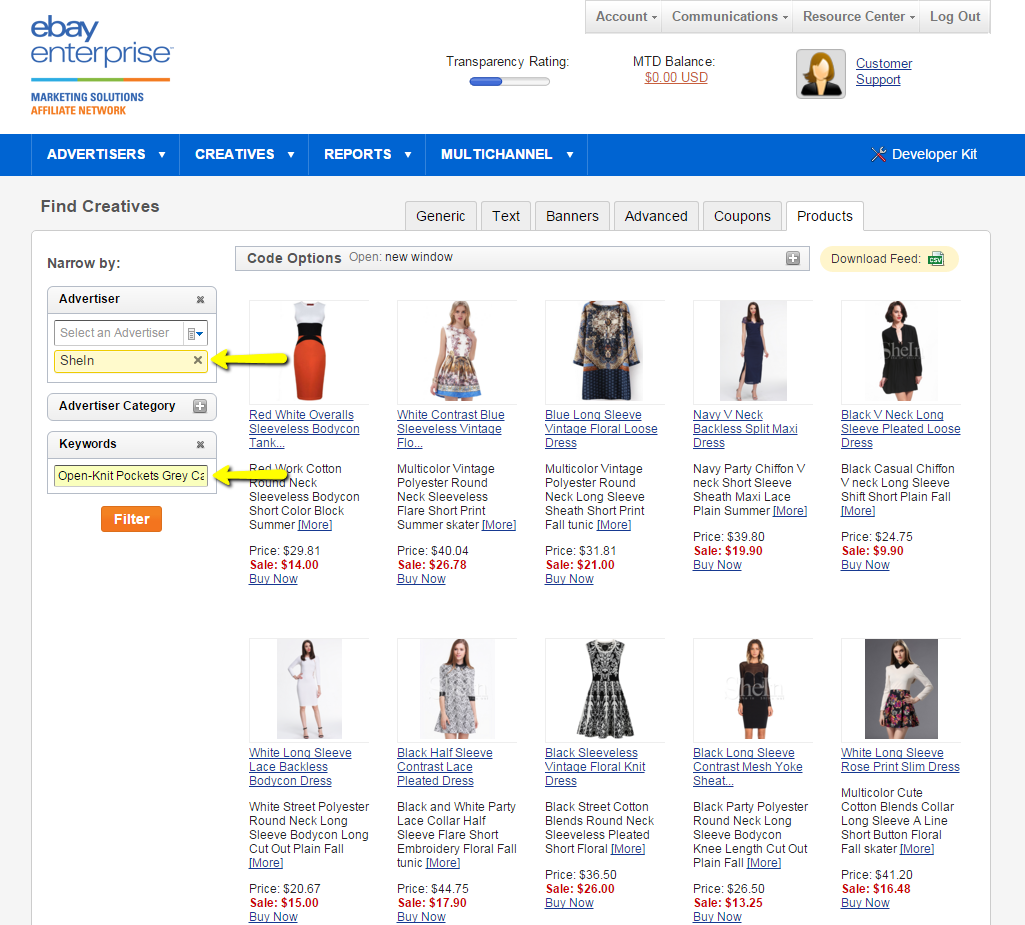Open Navy V Neck Backless Split Maxi link
This screenshot has width=1025, height=925.
click(x=745, y=429)
